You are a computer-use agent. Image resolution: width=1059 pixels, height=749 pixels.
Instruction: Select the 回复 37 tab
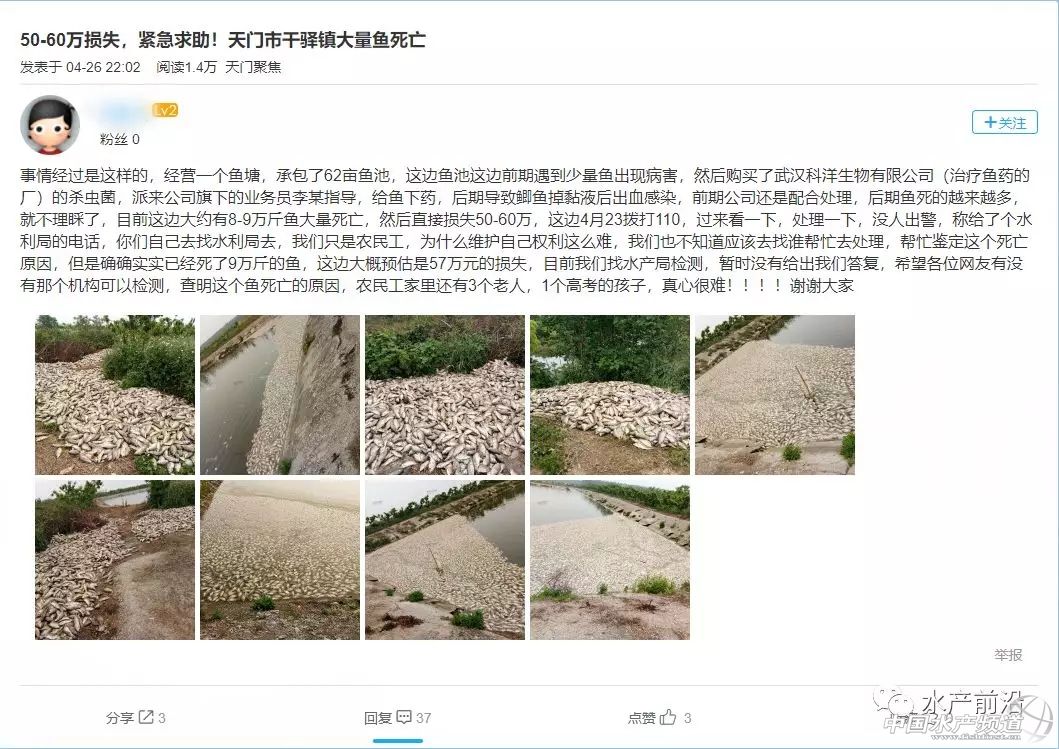coord(397,718)
